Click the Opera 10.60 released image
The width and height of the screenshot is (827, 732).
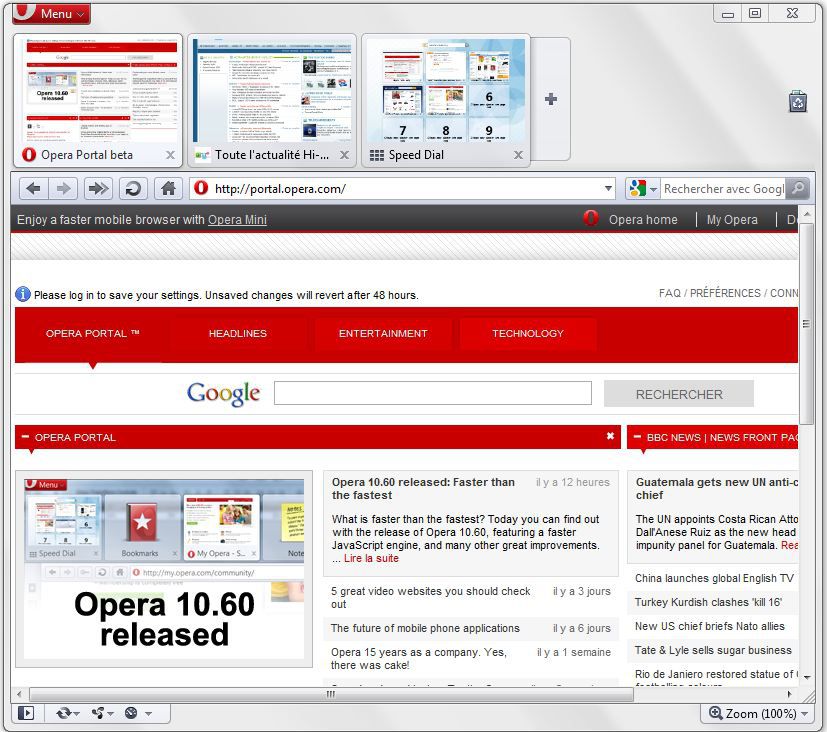[164, 569]
